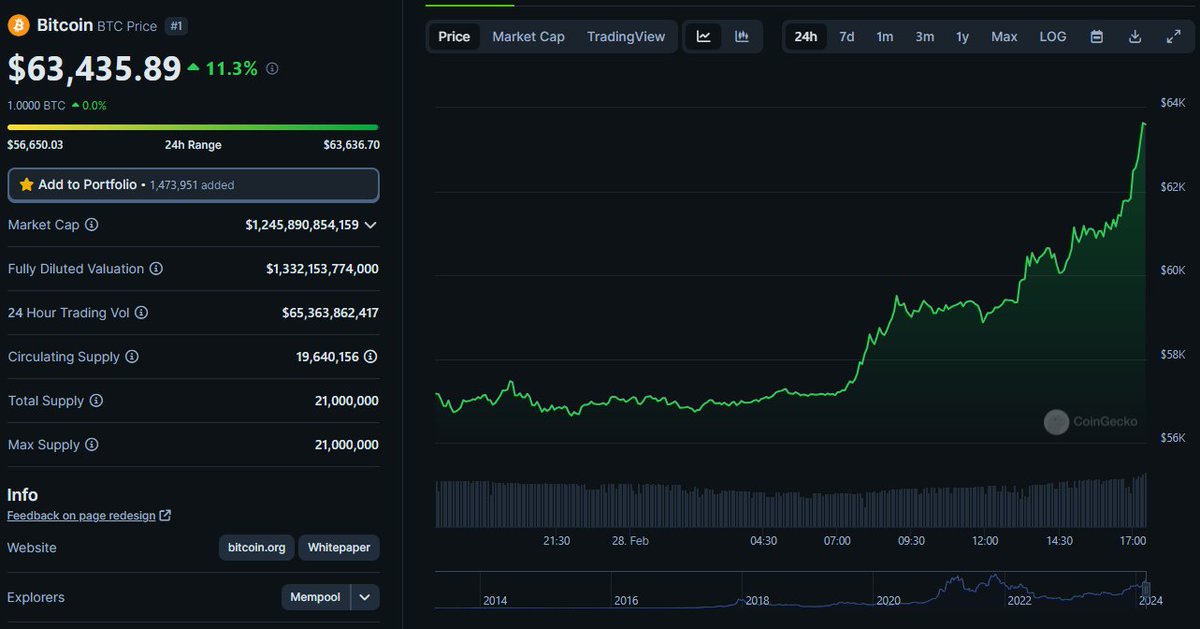Set chart range to 24h

[x=805, y=37]
